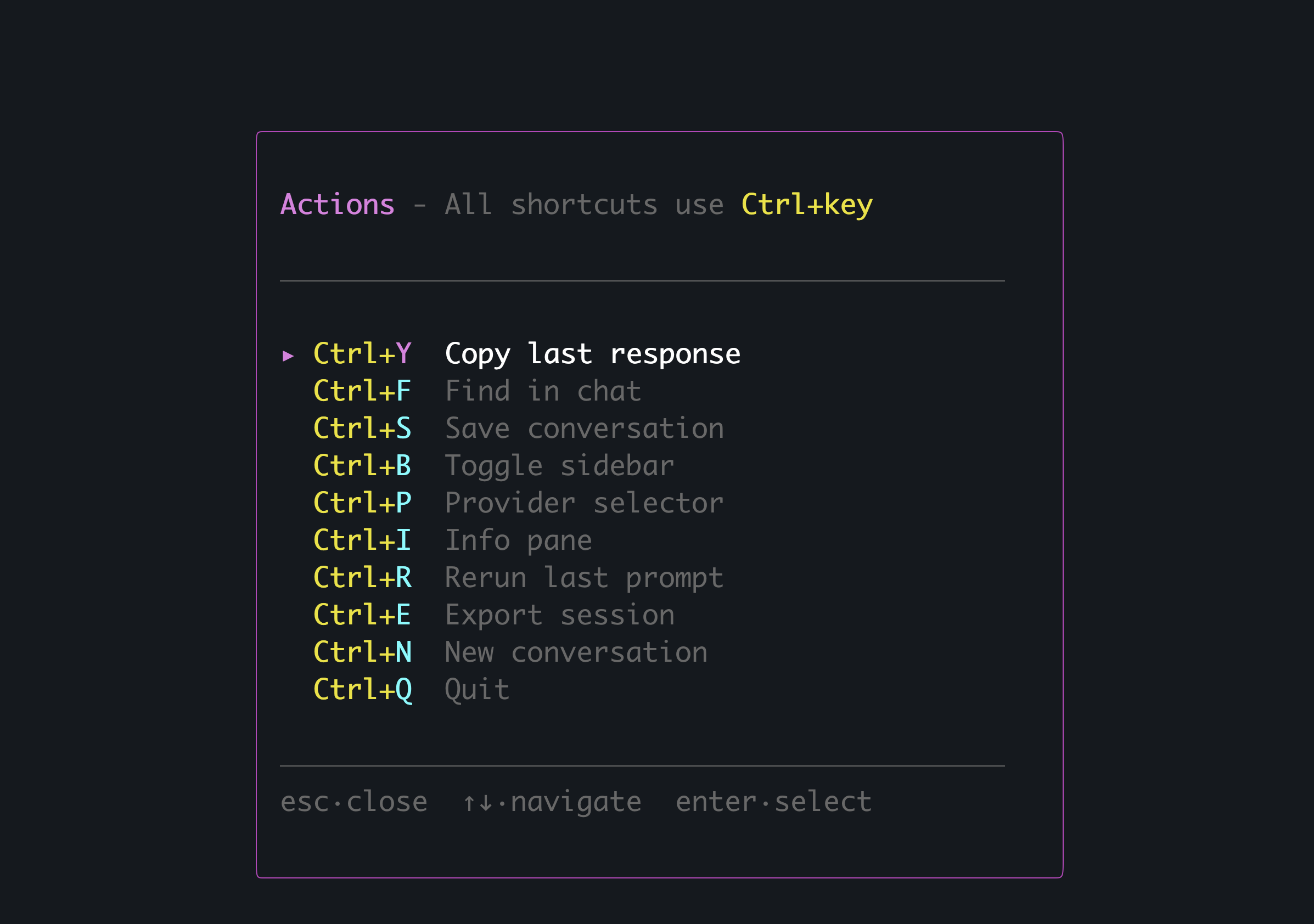Viewport: 1314px width, 924px height.
Task: Click the purple selection arrow indicator
Action: (289, 356)
